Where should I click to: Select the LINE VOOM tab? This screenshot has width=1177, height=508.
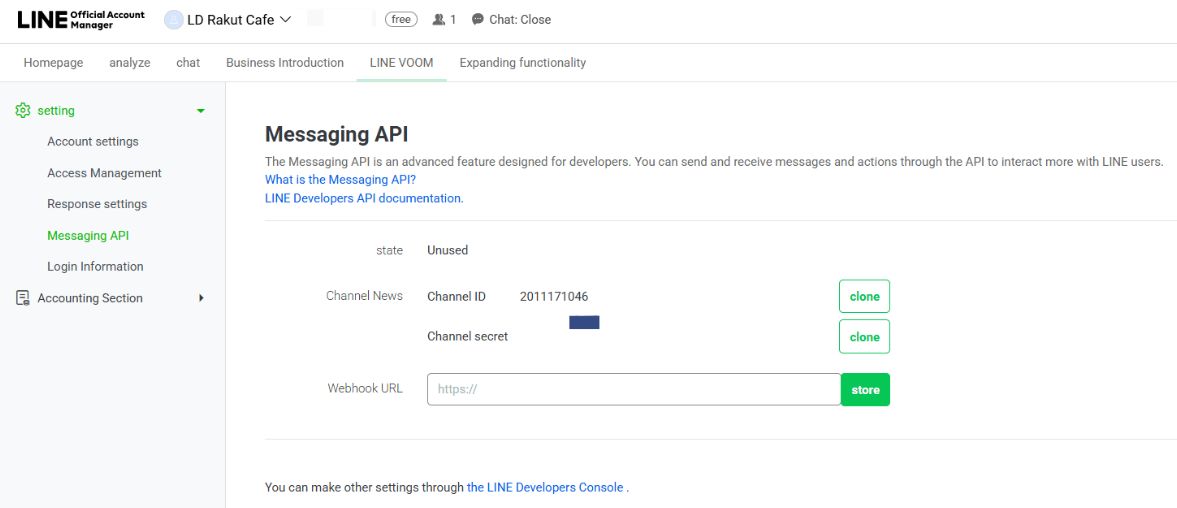tap(402, 63)
